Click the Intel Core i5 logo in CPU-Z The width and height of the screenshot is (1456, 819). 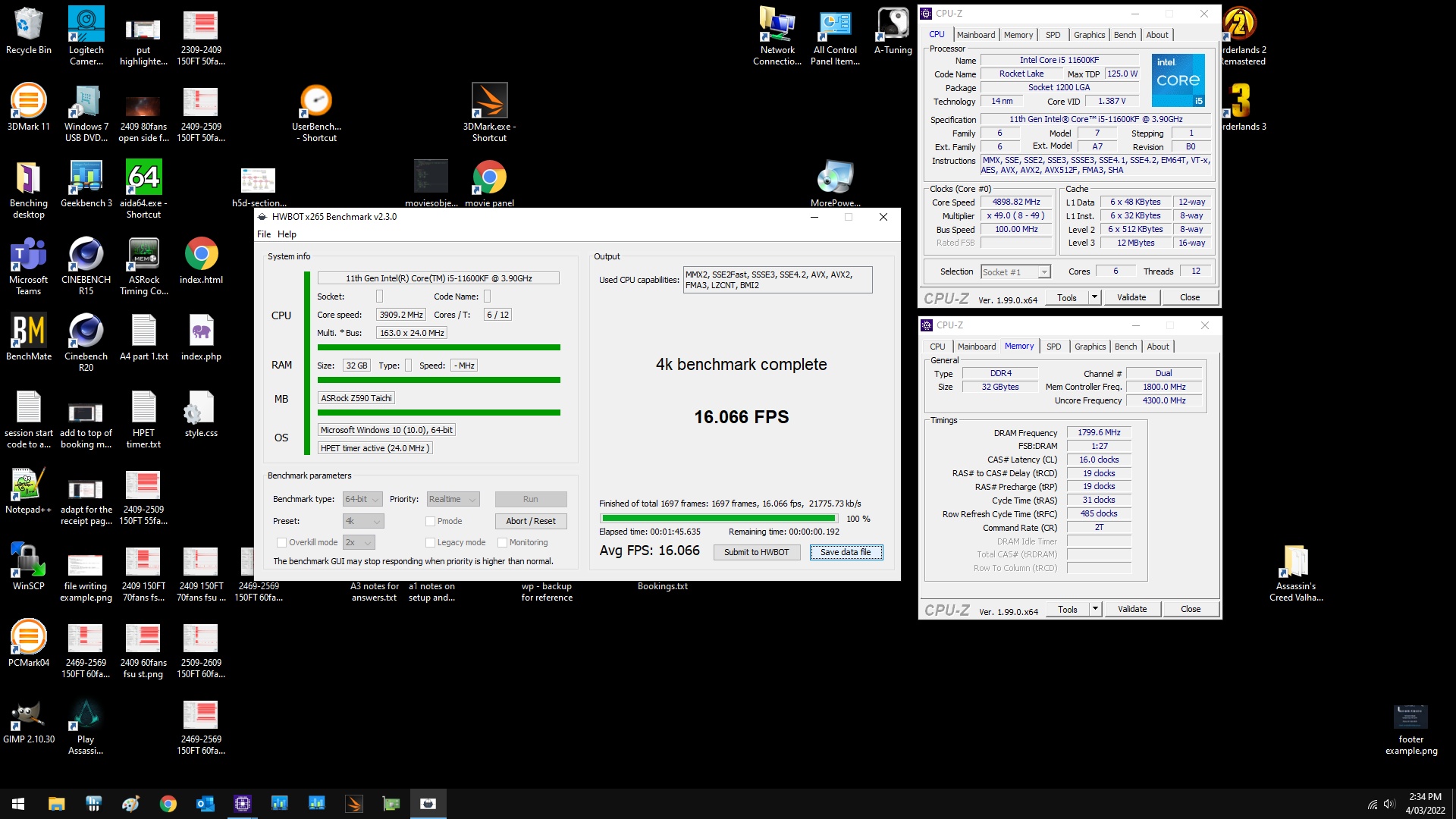pyautogui.click(x=1178, y=80)
